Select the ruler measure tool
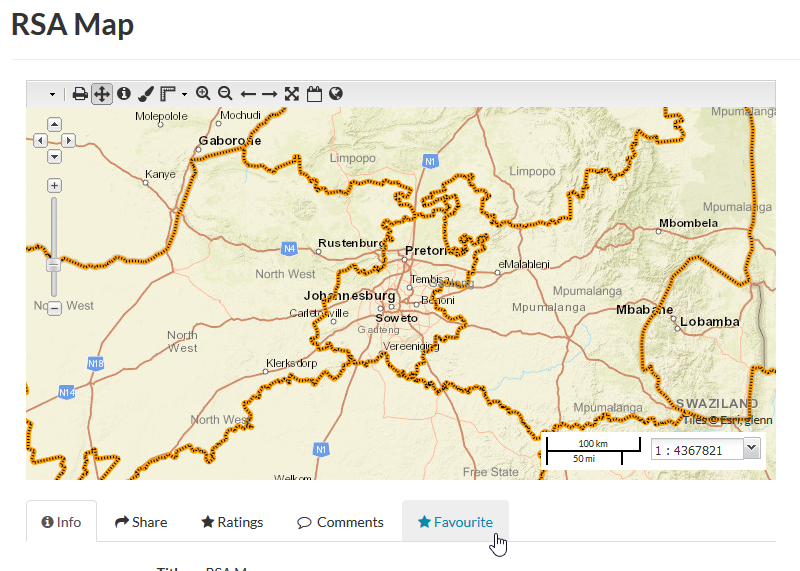 point(168,94)
